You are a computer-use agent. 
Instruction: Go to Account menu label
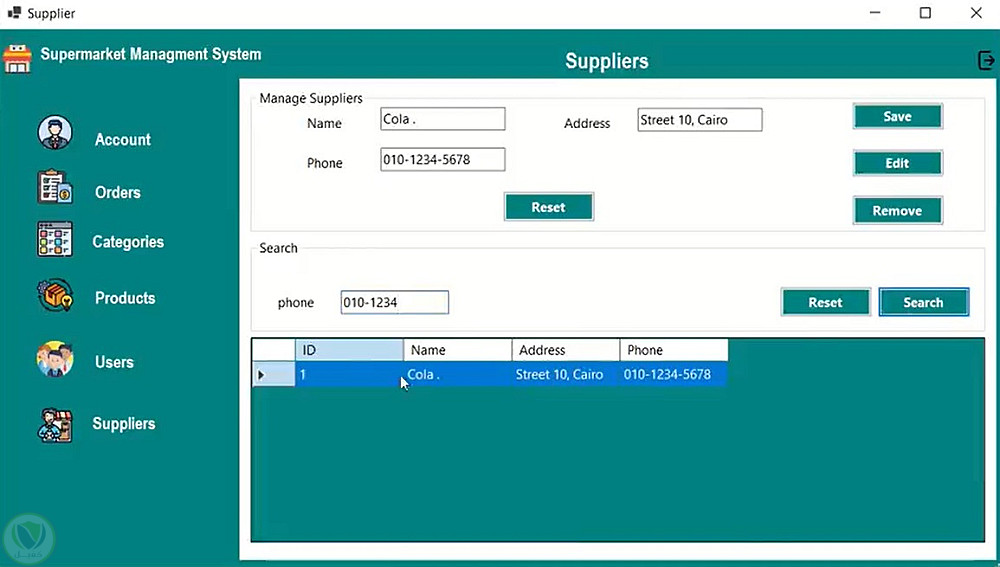pos(122,140)
